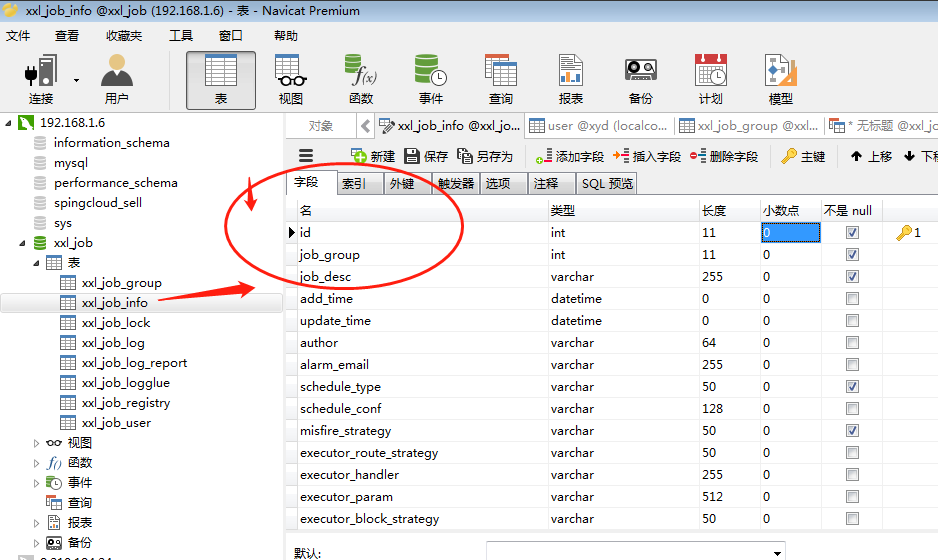
Task: Select the 192.168.1.6 connection in tree
Action: point(72,123)
